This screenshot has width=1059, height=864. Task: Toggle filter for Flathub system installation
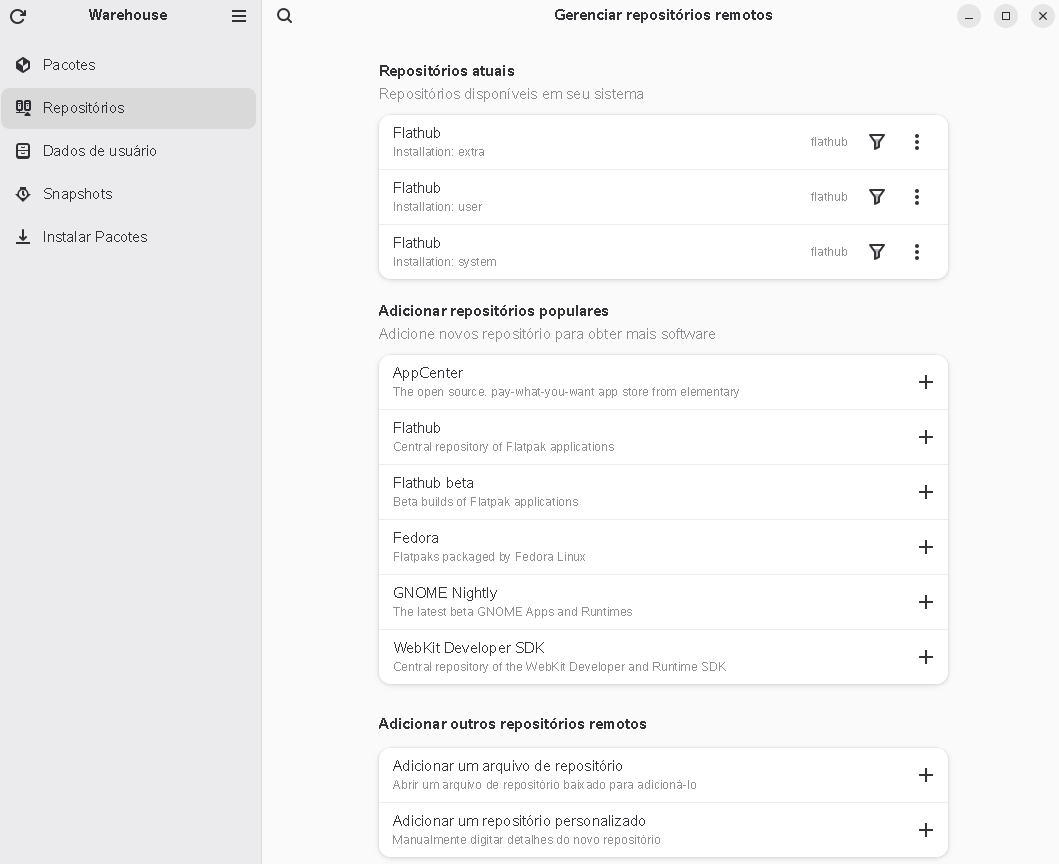pos(877,252)
